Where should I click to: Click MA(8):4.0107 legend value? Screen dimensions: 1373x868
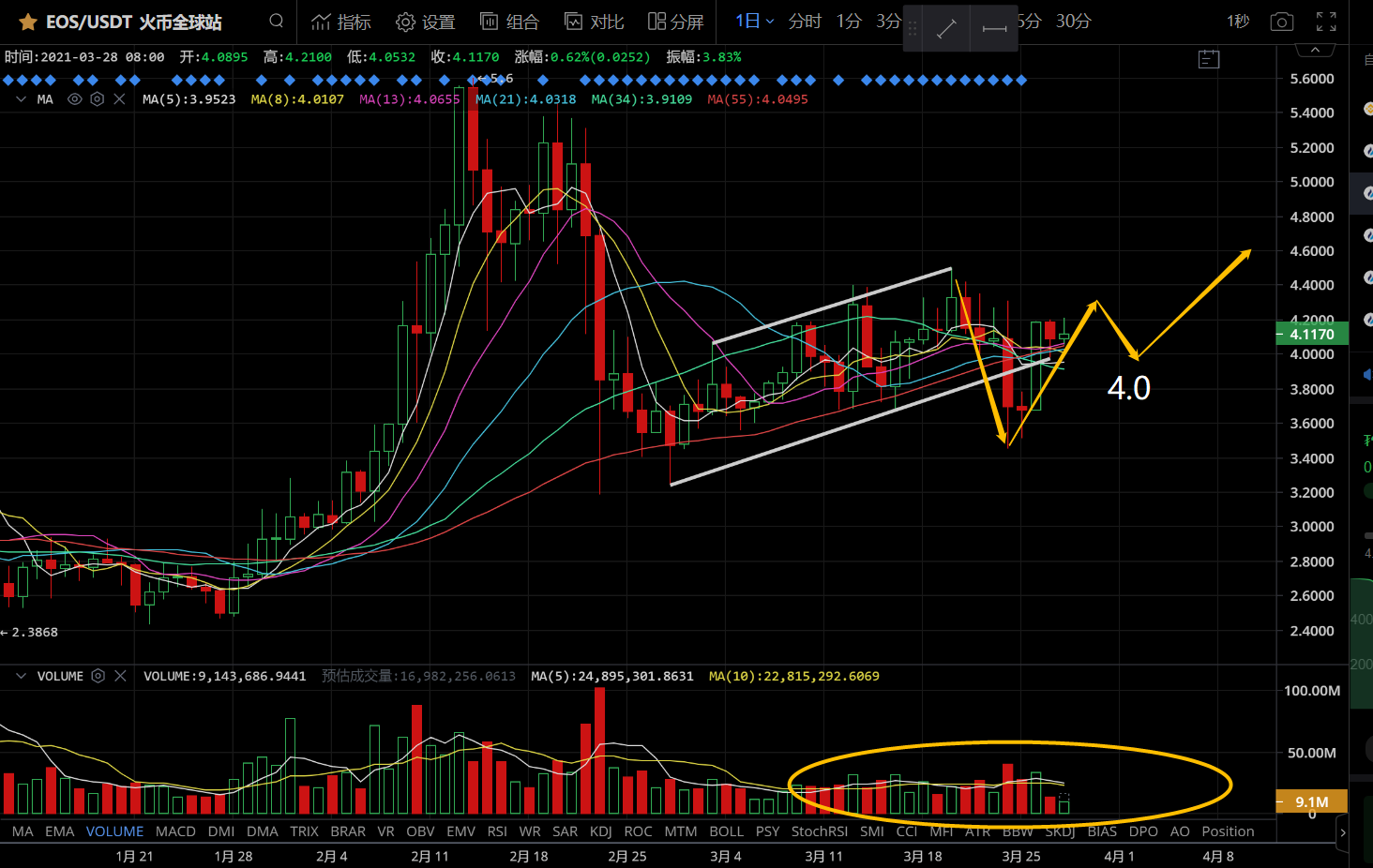click(297, 98)
